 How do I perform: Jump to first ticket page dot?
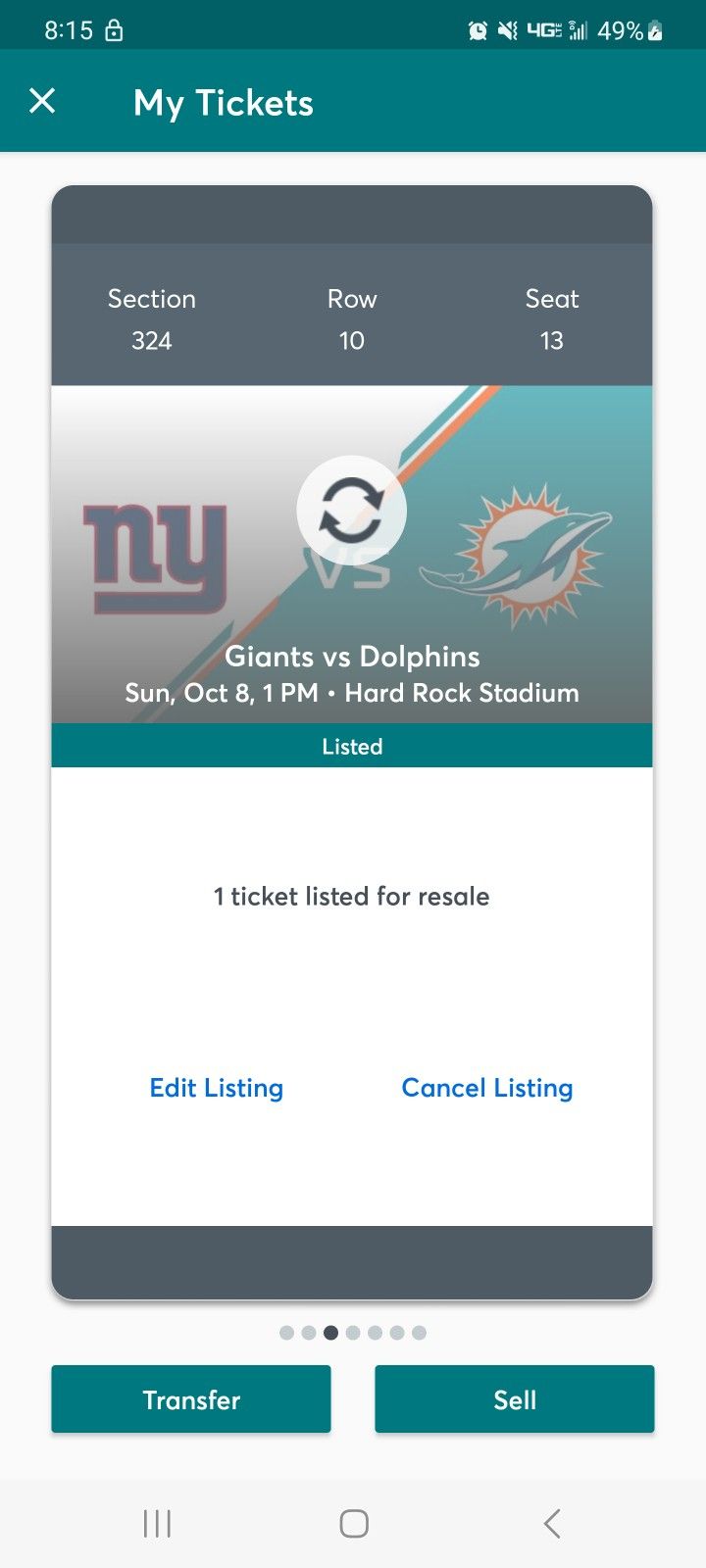tap(286, 1333)
